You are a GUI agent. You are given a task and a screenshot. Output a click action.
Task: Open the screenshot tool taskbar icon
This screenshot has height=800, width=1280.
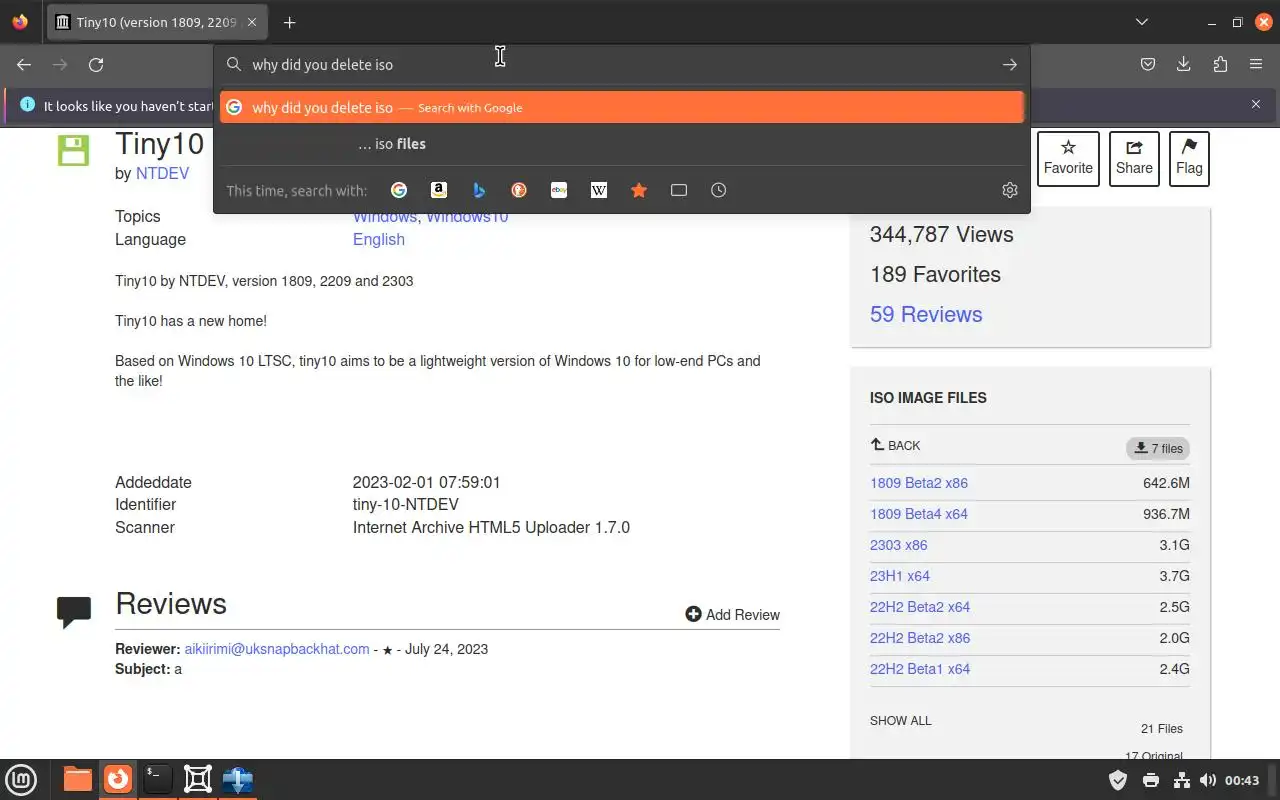pyautogui.click(x=198, y=779)
